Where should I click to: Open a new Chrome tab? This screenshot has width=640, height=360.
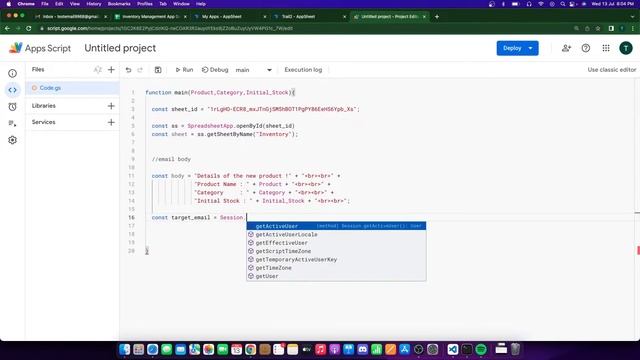(x=437, y=17)
